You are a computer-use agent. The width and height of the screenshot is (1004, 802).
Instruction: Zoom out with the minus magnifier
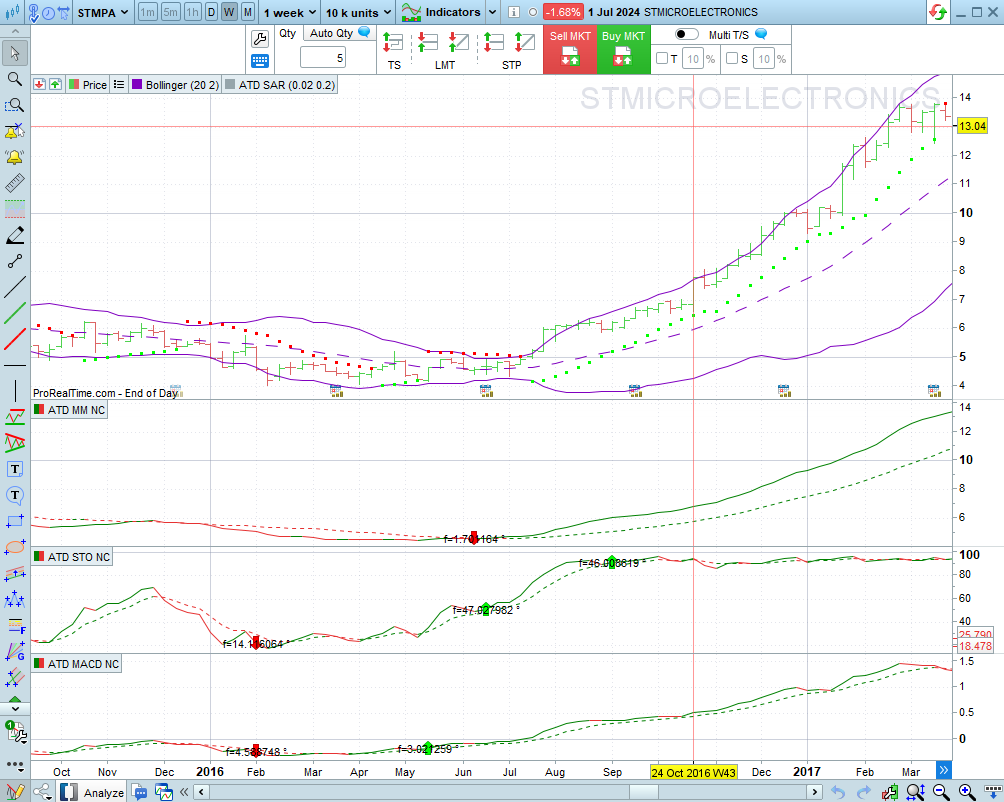pyautogui.click(x=941, y=792)
